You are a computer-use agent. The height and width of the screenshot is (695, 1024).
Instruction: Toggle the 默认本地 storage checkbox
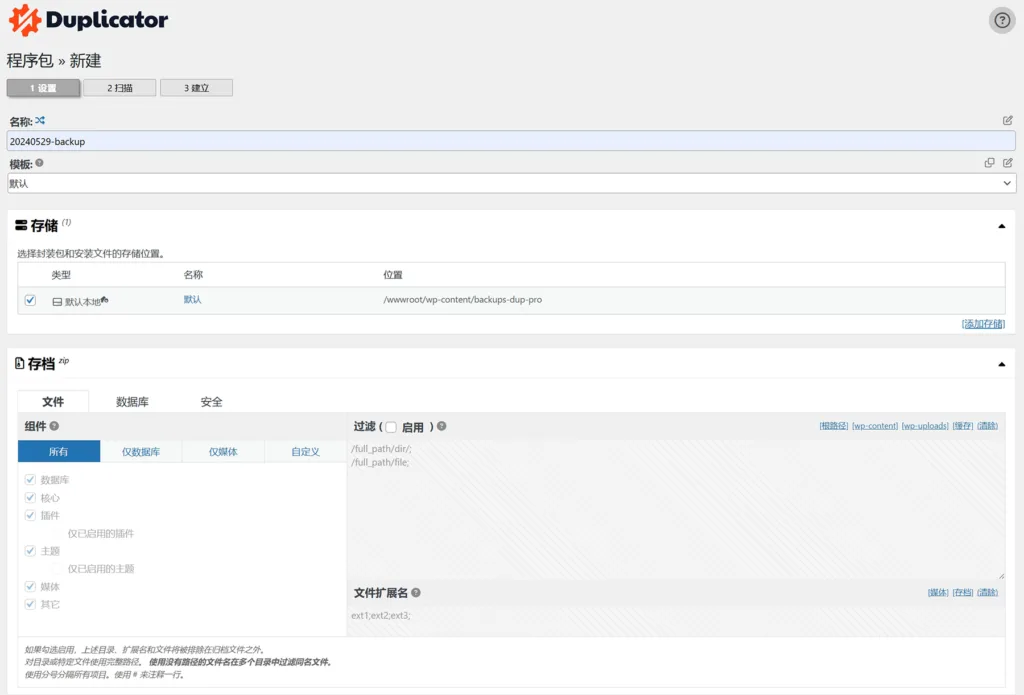coord(30,300)
